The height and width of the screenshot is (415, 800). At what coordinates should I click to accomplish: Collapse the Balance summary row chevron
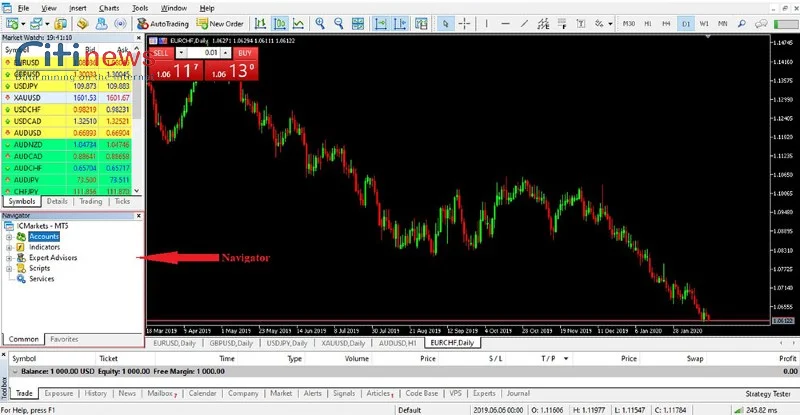[x=15, y=372]
